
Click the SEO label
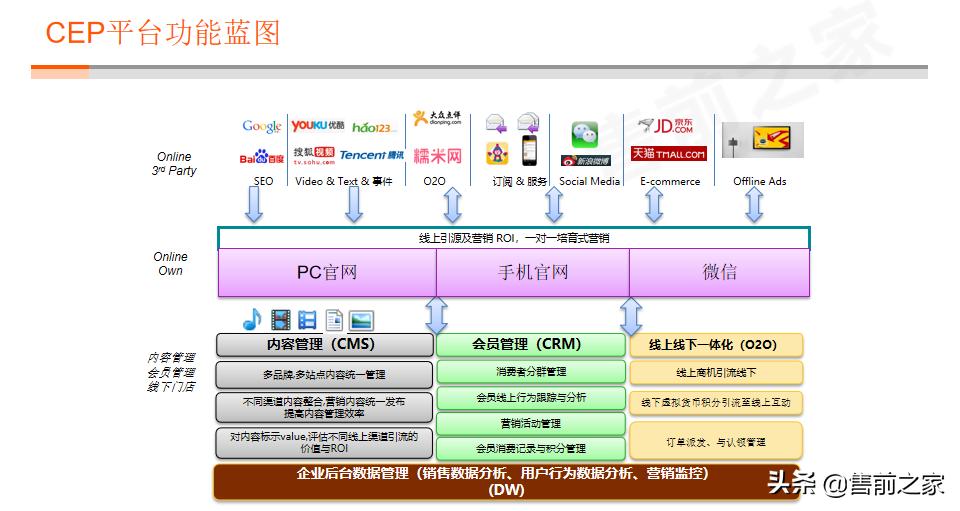[x=263, y=181]
